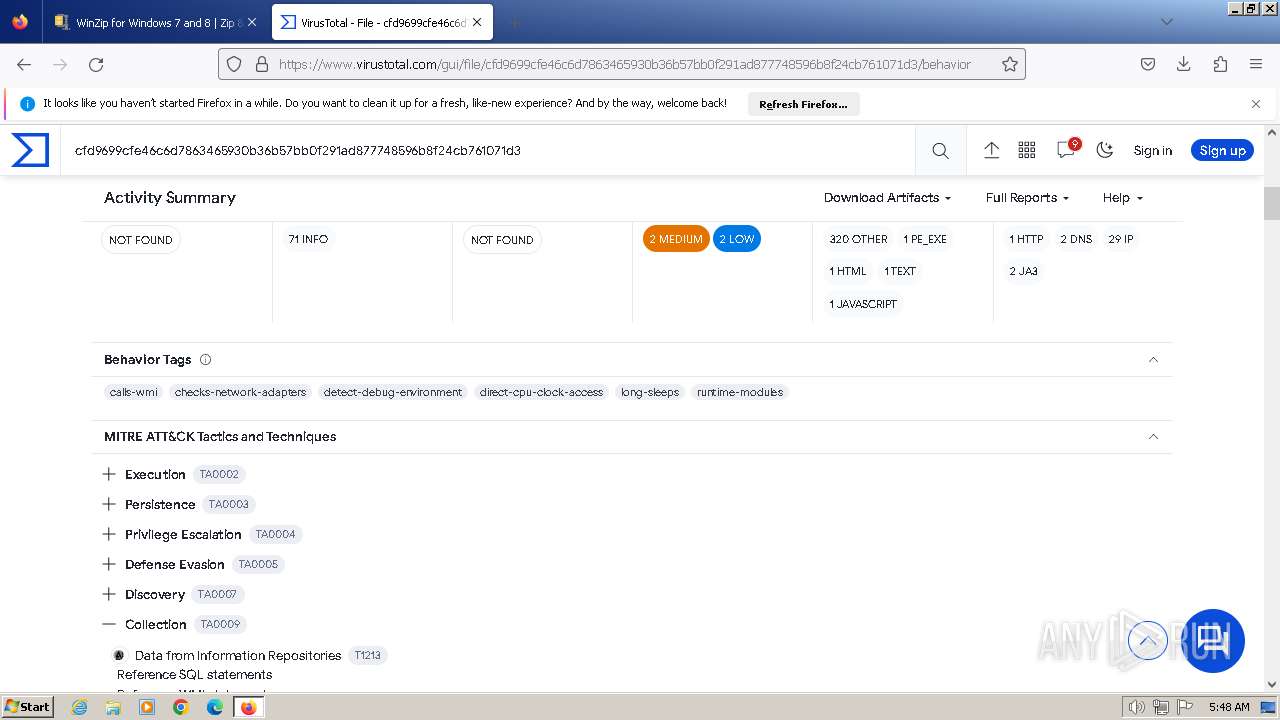Collapse the Collection TA0009 tactic

[109, 624]
